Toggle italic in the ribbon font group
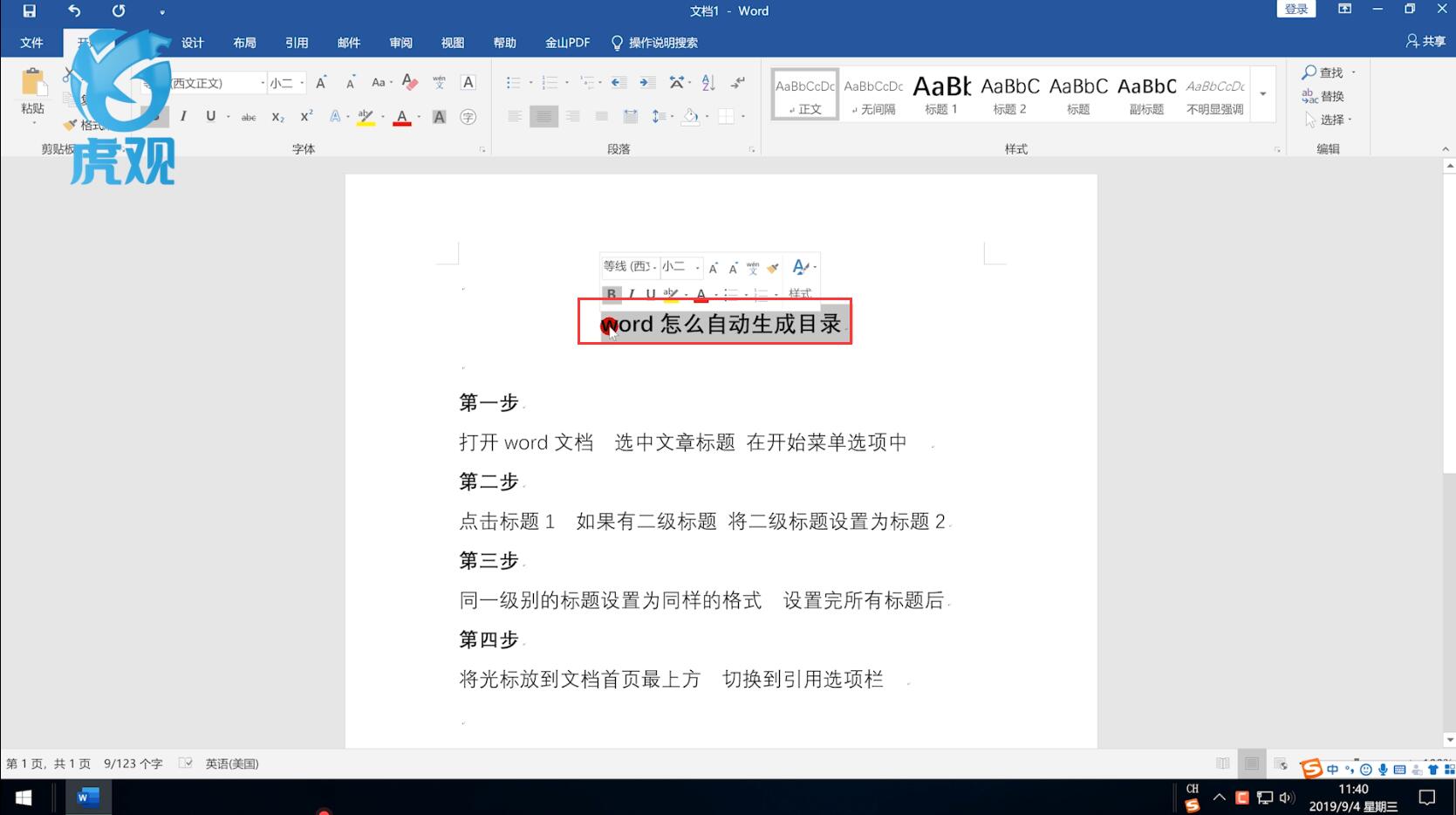 tap(183, 116)
